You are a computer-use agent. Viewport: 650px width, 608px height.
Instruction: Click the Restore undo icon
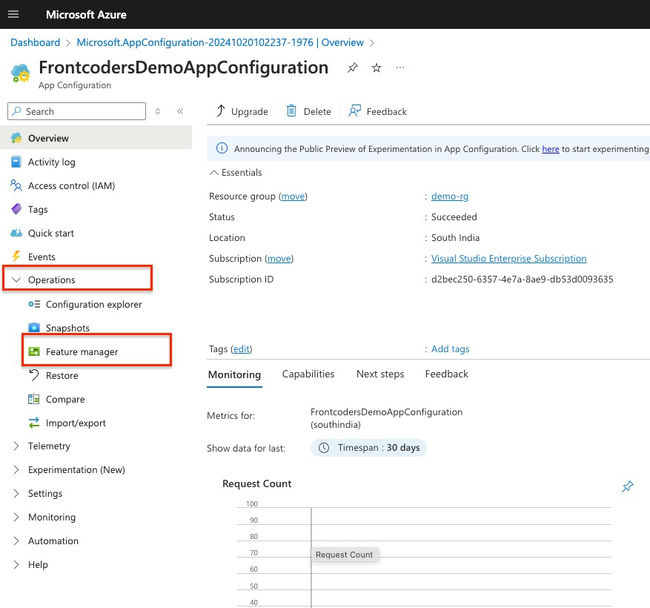[34, 375]
